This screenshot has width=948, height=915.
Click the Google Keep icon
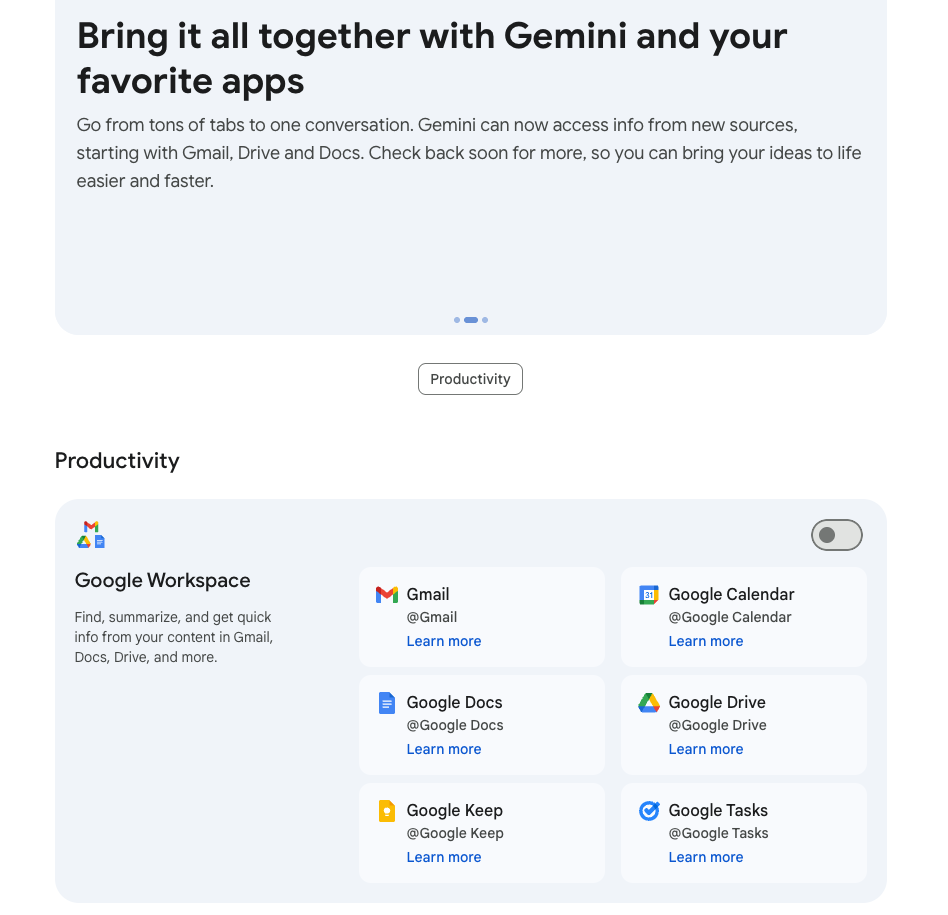point(387,810)
